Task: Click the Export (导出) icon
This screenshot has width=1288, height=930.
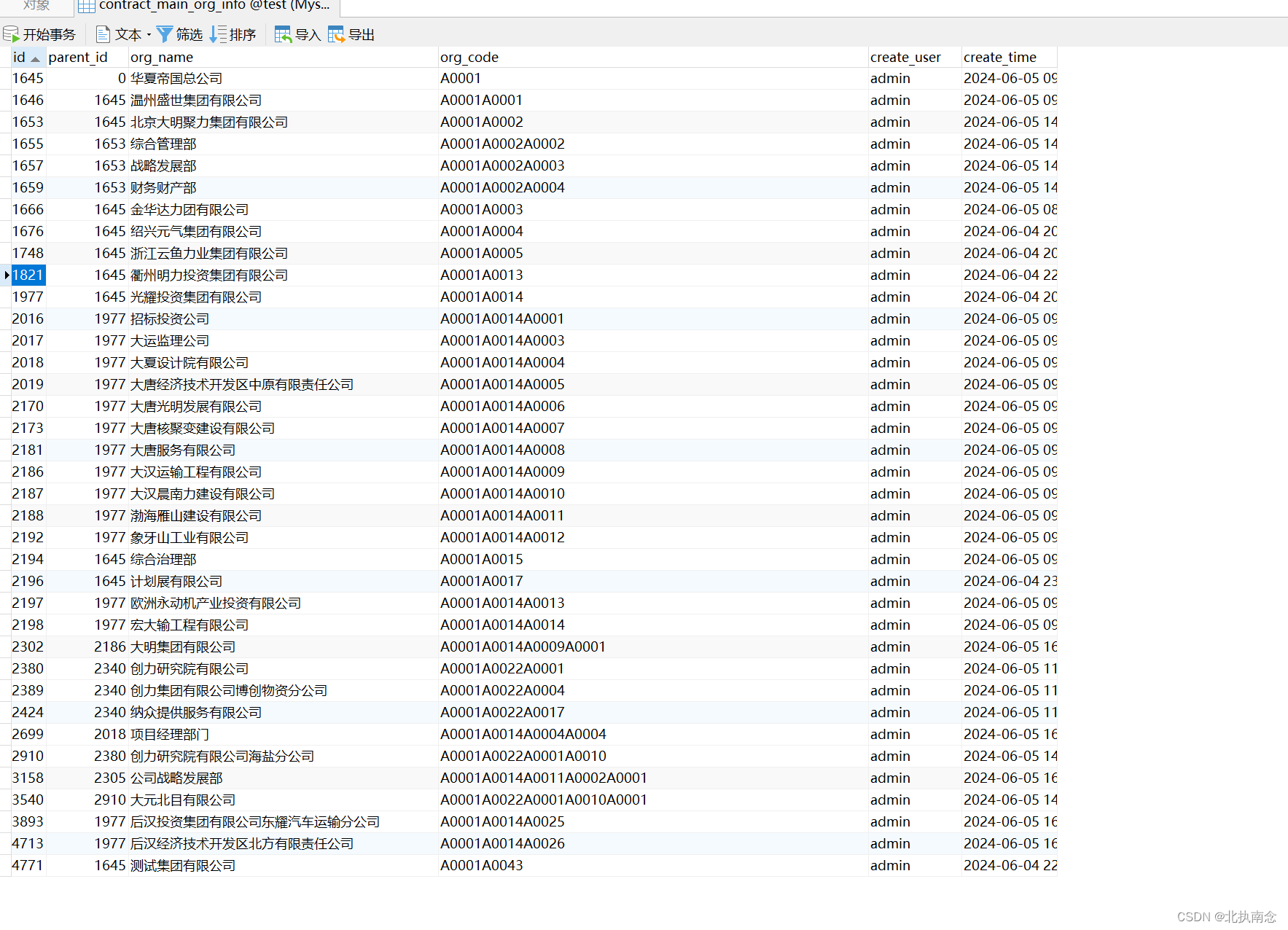Action: [336, 34]
